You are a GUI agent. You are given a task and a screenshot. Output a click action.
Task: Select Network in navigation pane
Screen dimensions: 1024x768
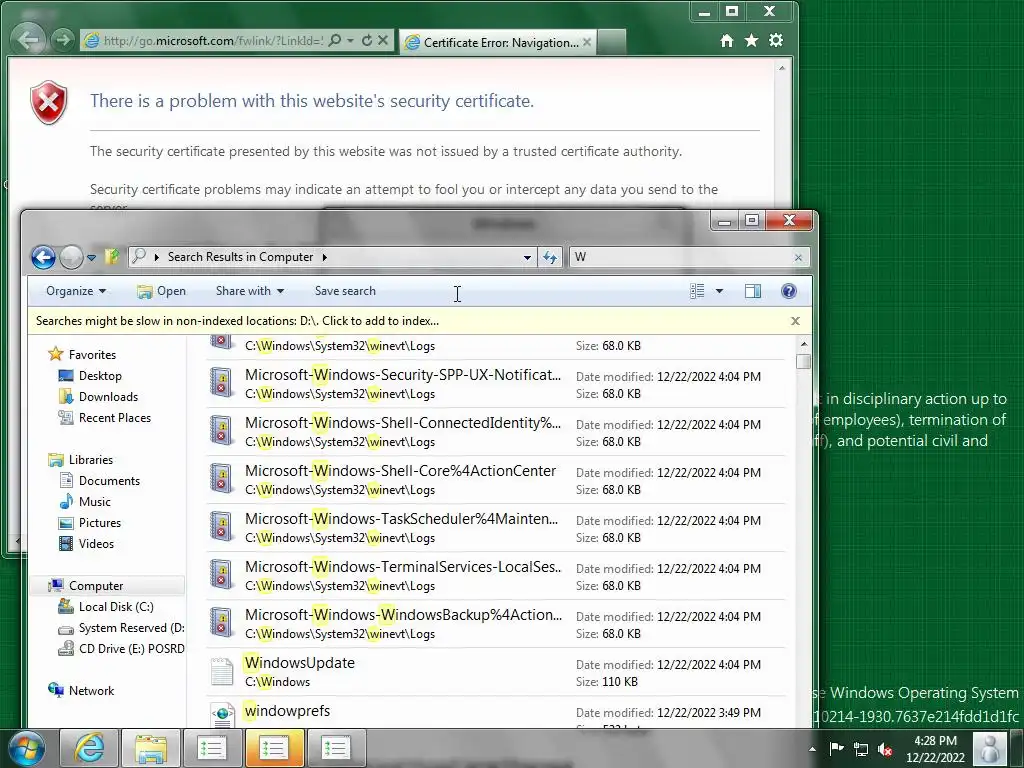82,691
